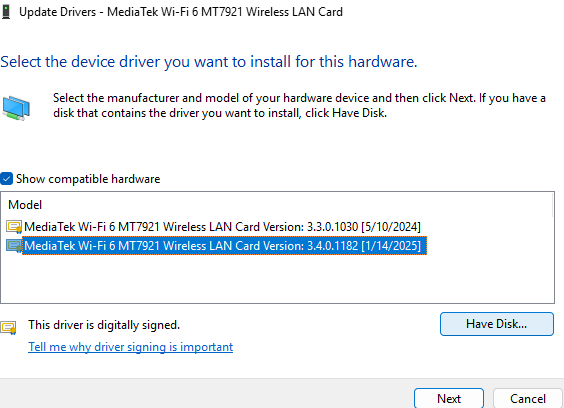Click empty space inside the model list
Screen dimensions: 564x408
point(277,279)
